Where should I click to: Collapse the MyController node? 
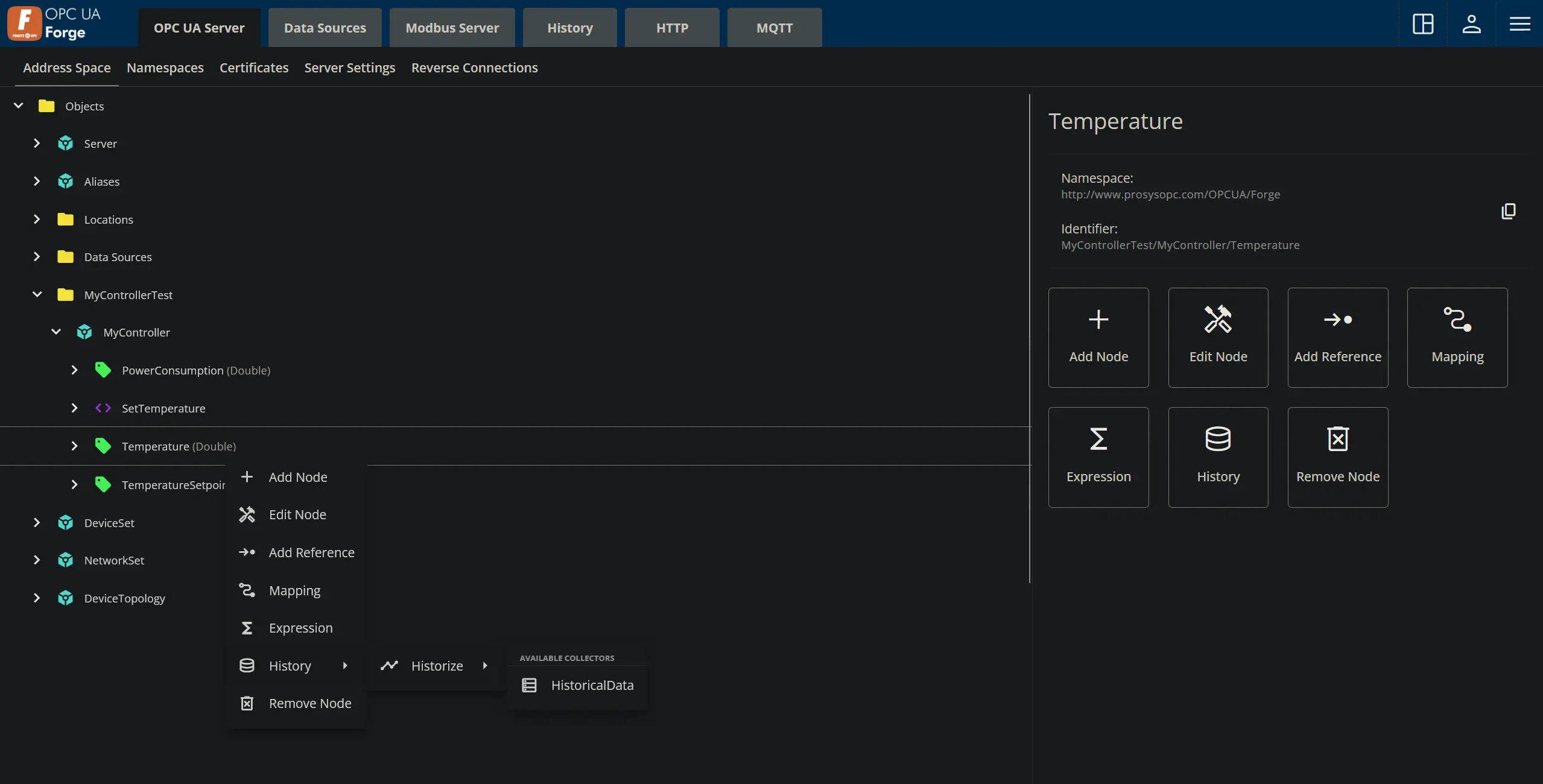56,332
